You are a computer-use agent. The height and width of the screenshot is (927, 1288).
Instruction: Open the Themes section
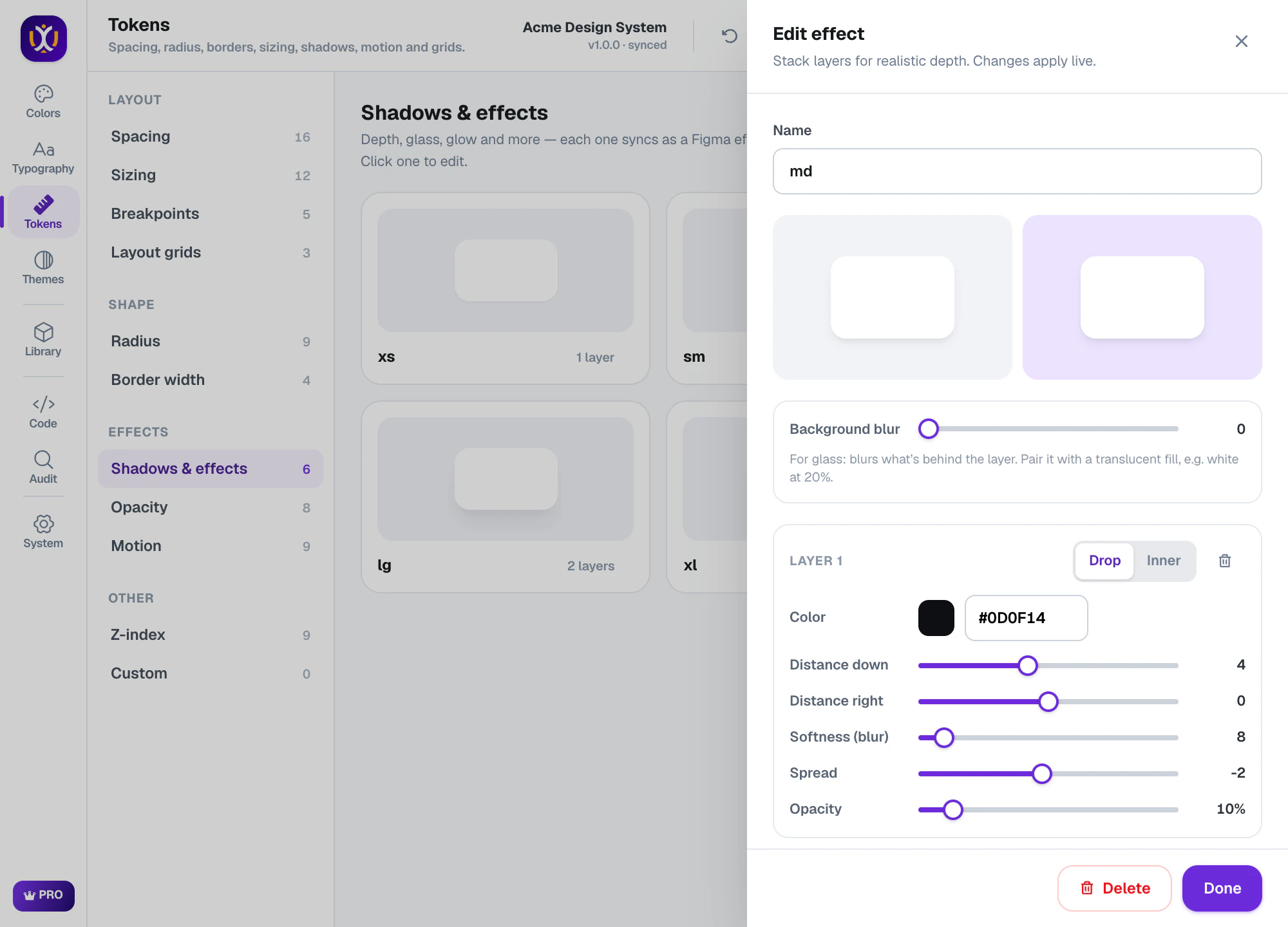[43, 268]
